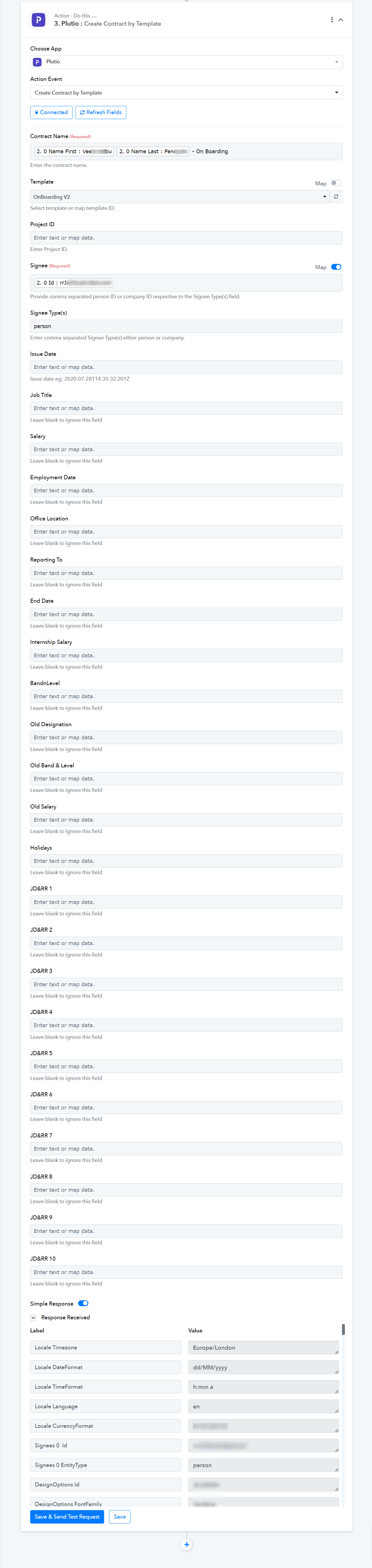Click Plutio icon in Choose App field
Image resolution: width=372 pixels, height=1568 pixels.
pos(37,62)
